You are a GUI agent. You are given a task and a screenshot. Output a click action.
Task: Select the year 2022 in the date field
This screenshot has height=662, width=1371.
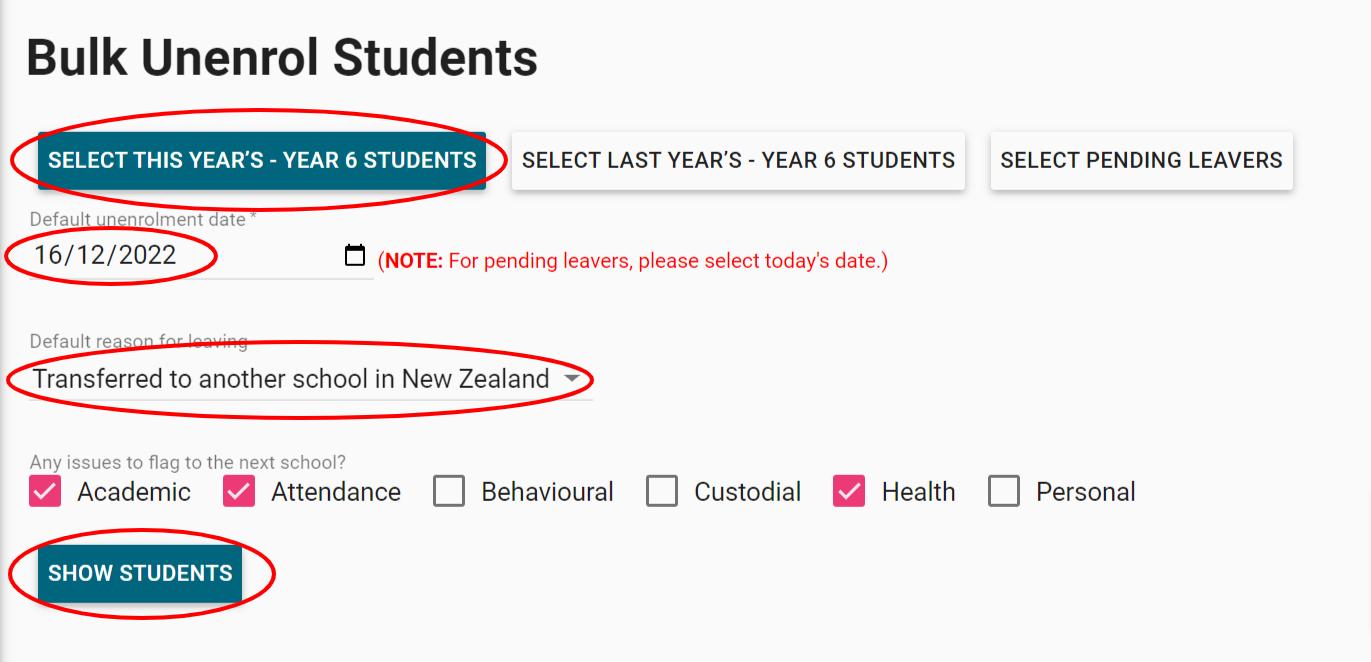click(150, 255)
